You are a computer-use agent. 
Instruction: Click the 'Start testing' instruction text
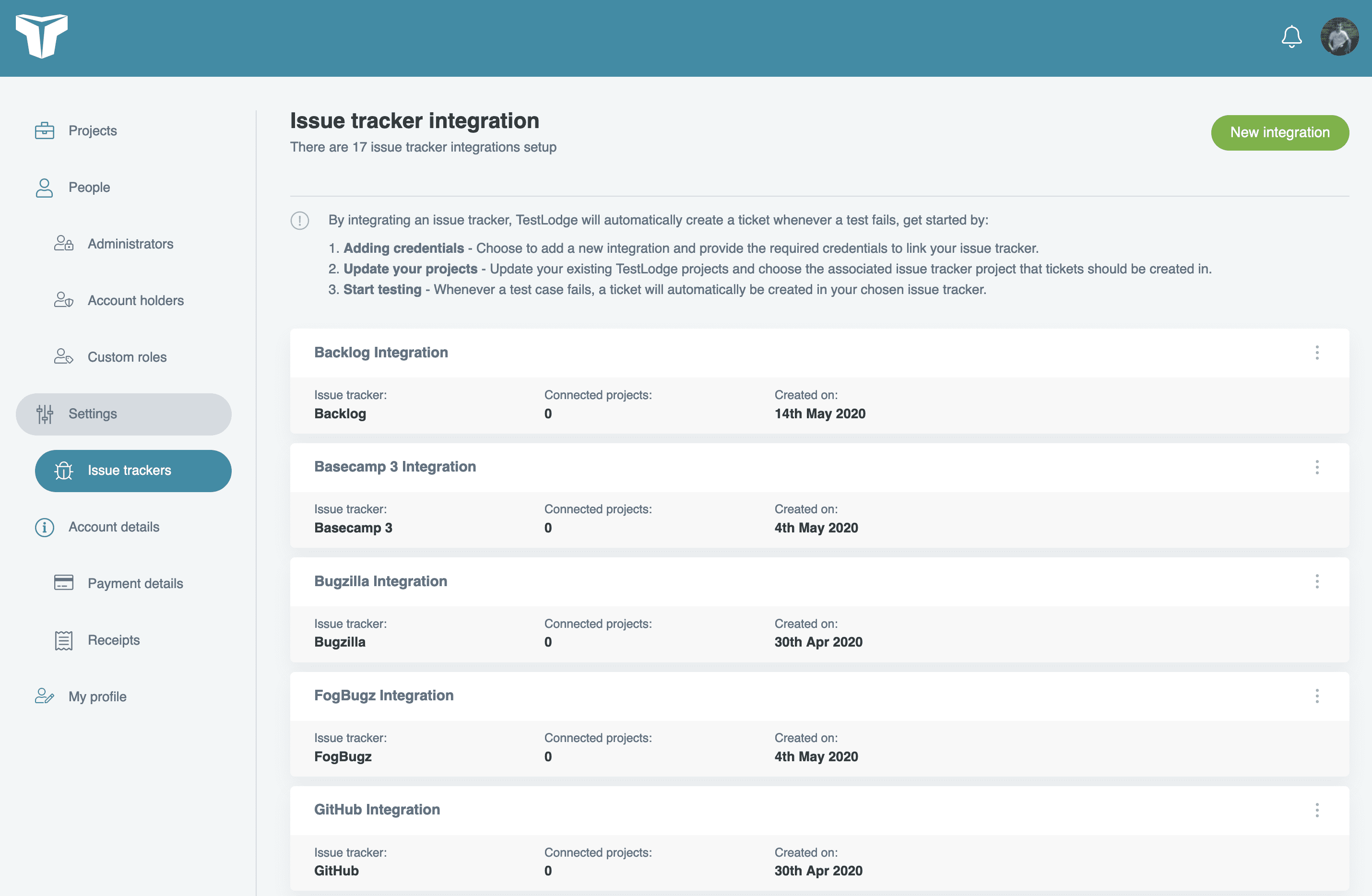tap(382, 289)
